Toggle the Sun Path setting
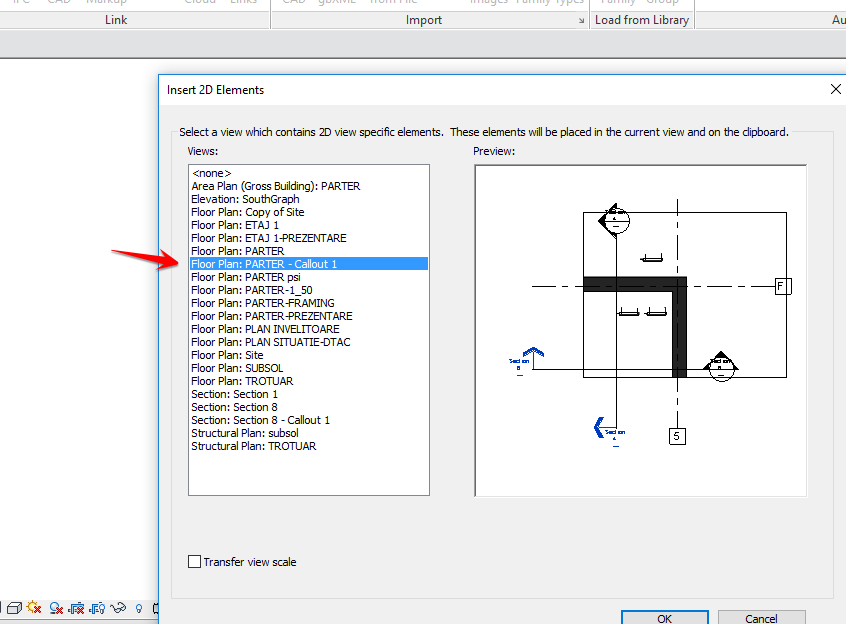 tap(33, 607)
